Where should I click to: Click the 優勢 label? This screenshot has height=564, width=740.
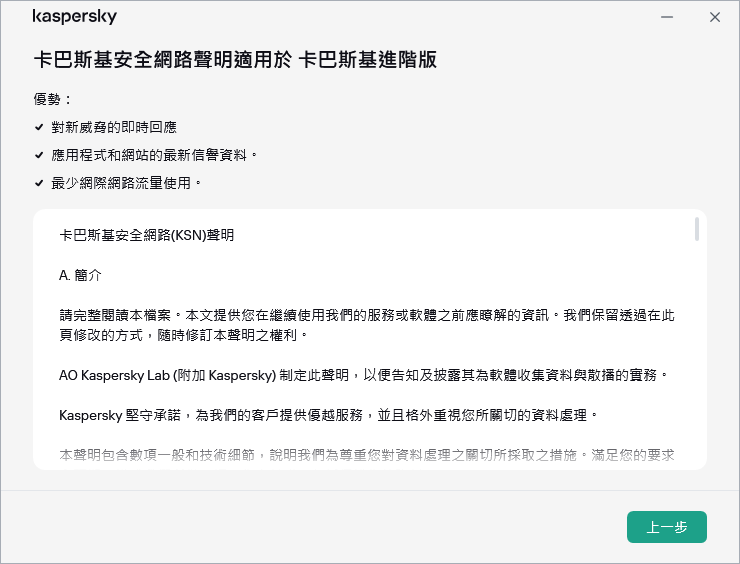pyautogui.click(x=53, y=100)
